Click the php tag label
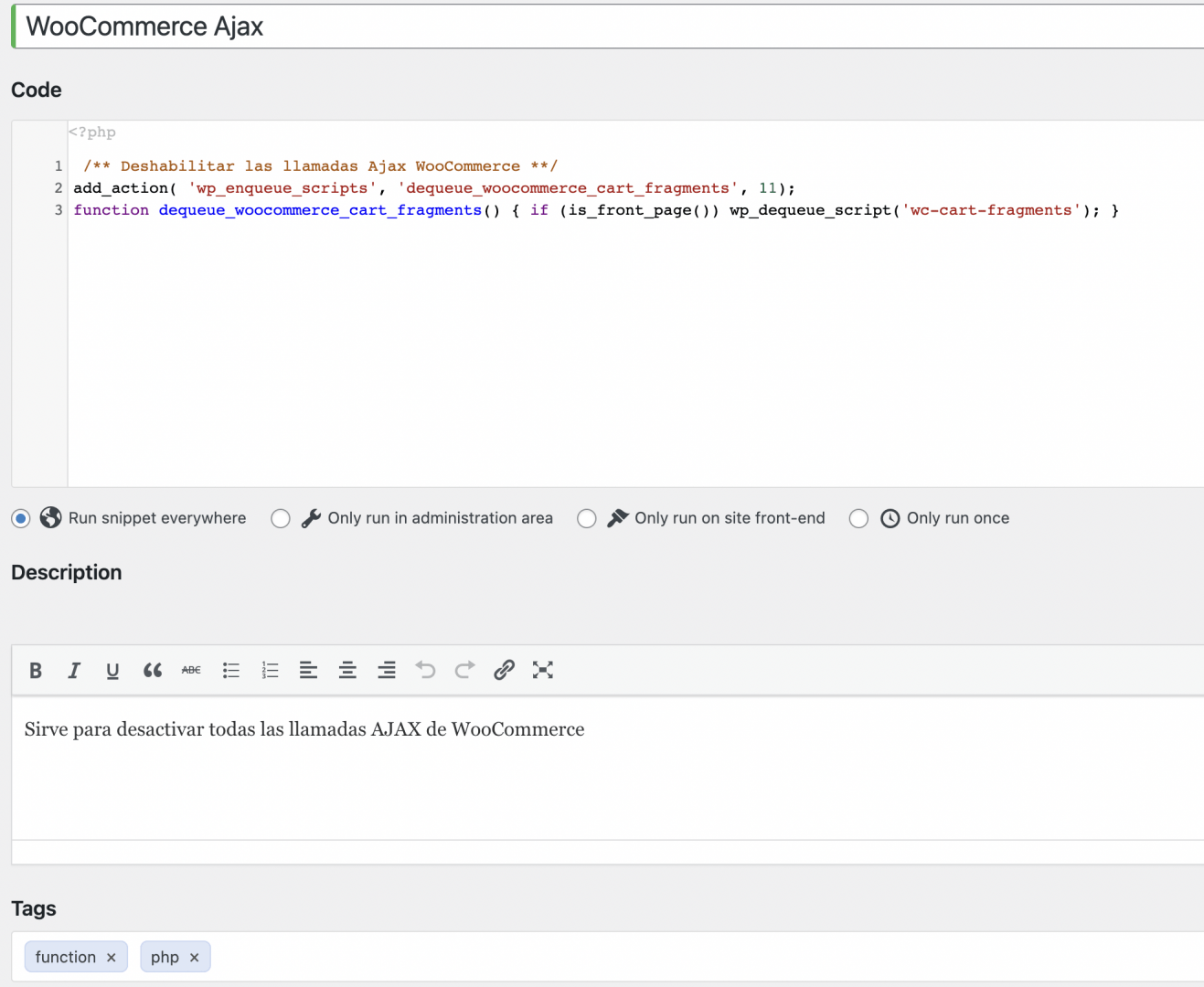1204x987 pixels. [x=165, y=957]
